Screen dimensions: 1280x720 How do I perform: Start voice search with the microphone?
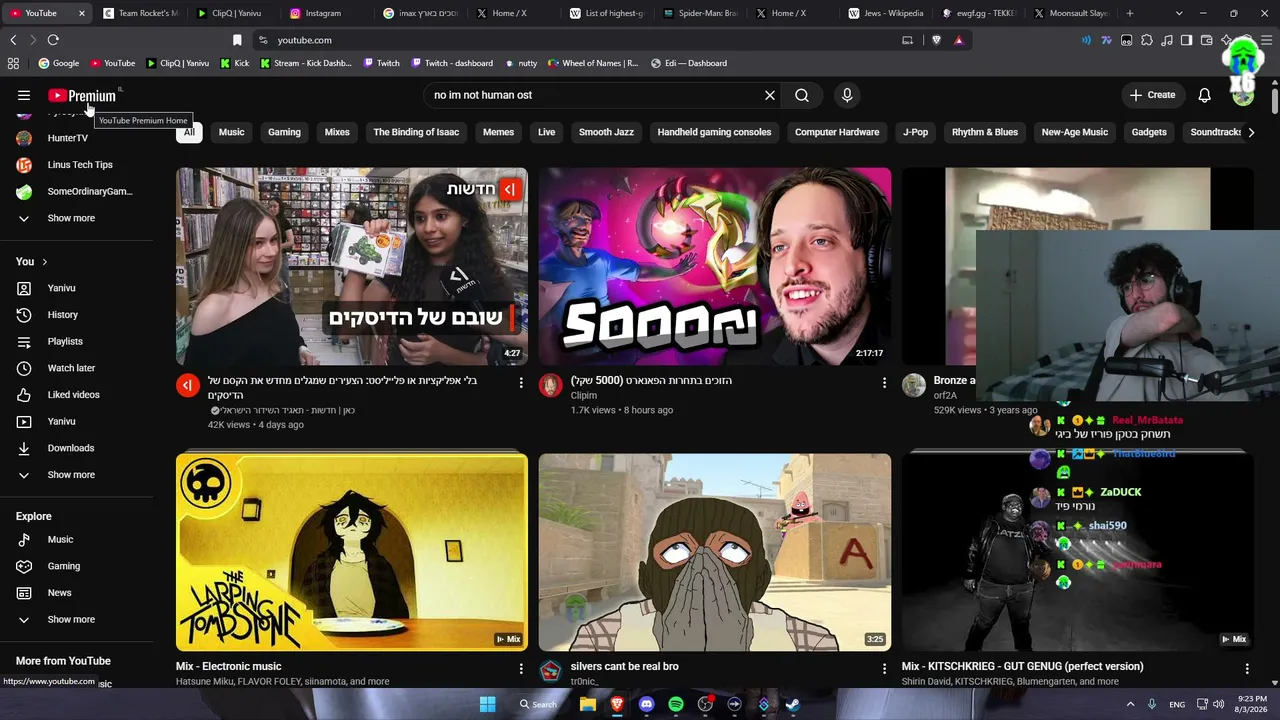coord(847,95)
